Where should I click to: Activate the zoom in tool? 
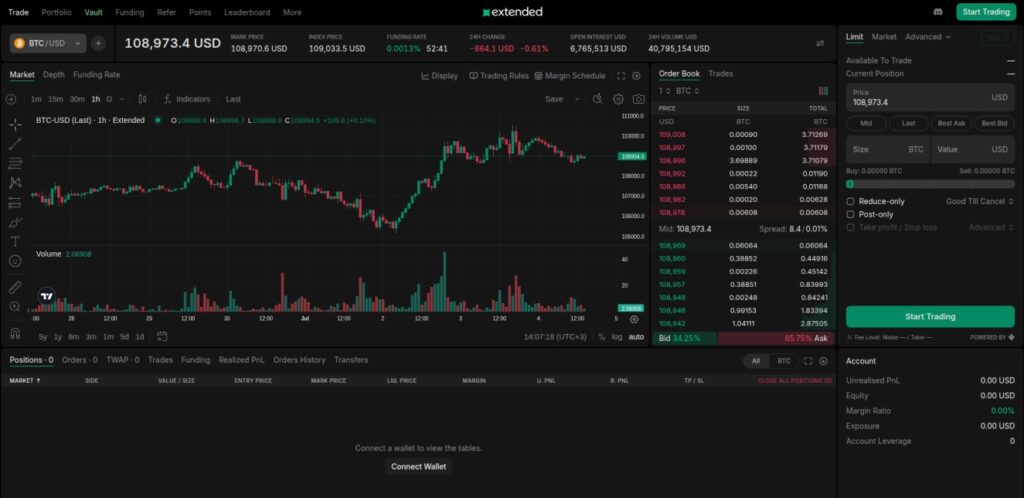click(x=15, y=307)
